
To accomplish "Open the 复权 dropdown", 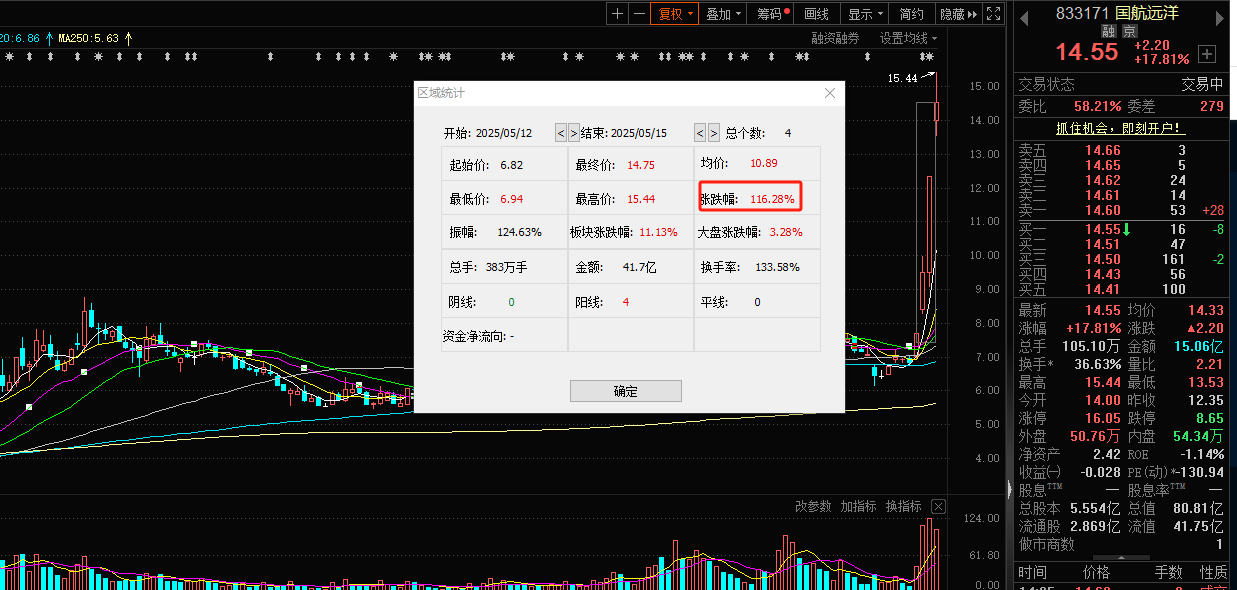I will tap(675, 14).
